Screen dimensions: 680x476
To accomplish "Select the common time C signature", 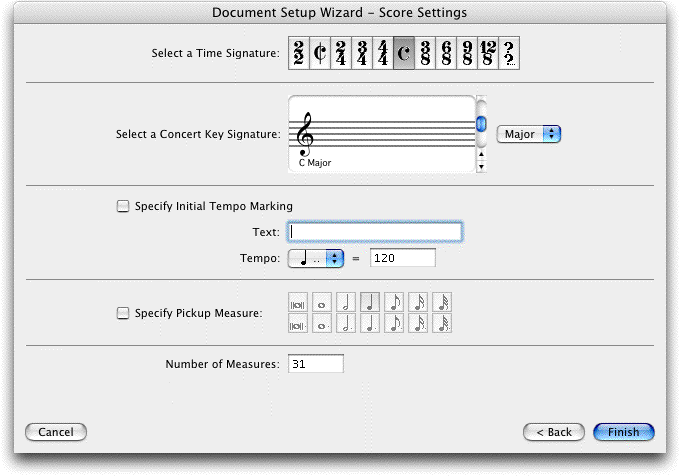I will [404, 53].
